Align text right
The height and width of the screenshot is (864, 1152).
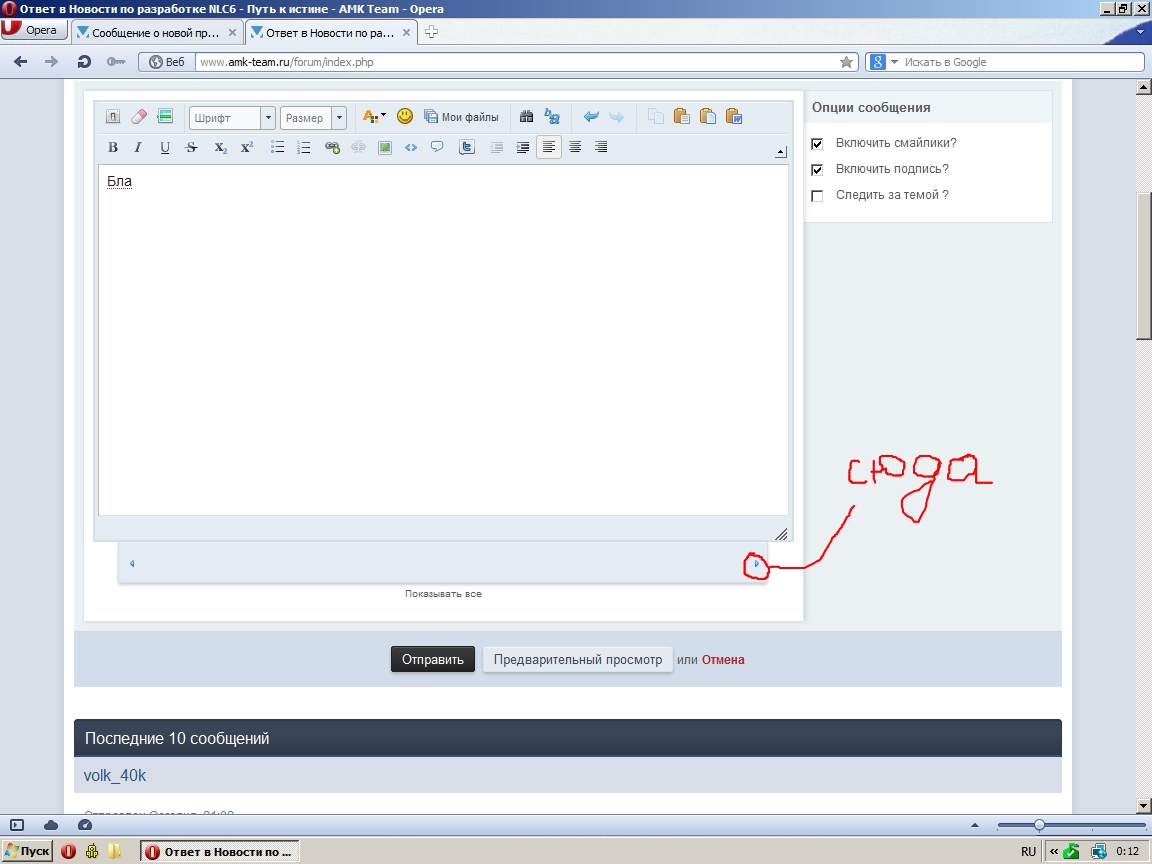pyautogui.click(x=601, y=147)
